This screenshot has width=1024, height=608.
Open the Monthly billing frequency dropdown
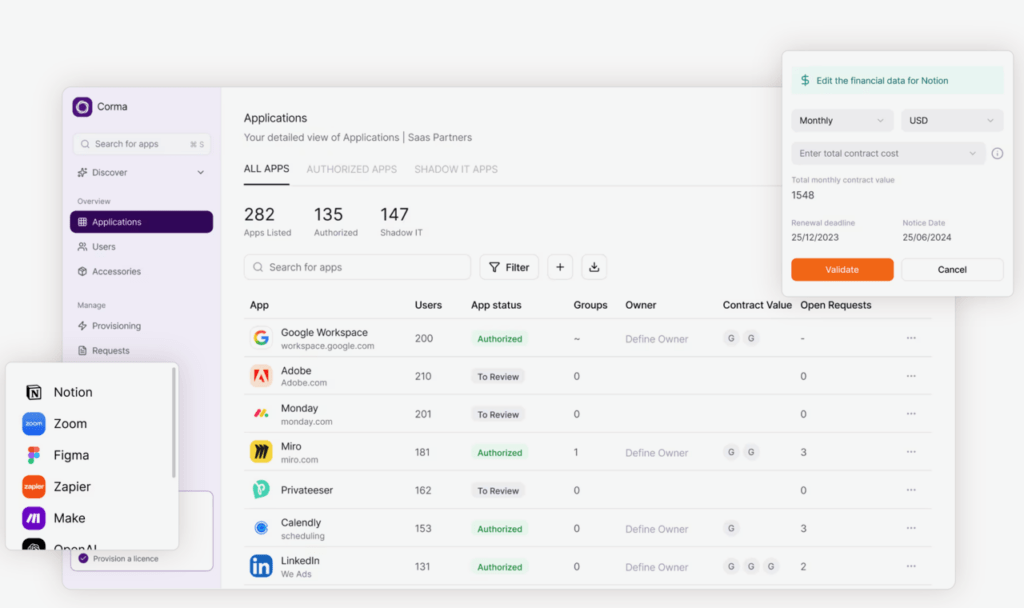(x=841, y=119)
